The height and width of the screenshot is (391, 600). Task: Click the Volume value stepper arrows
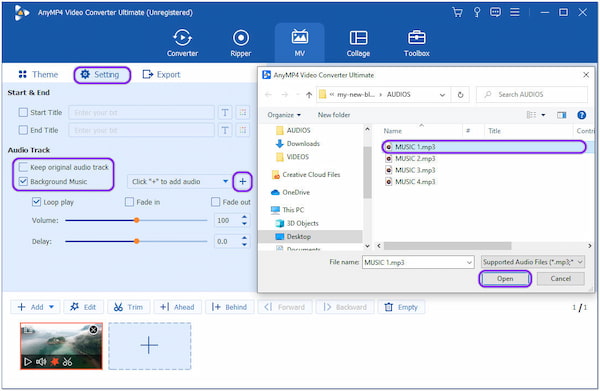click(244, 220)
